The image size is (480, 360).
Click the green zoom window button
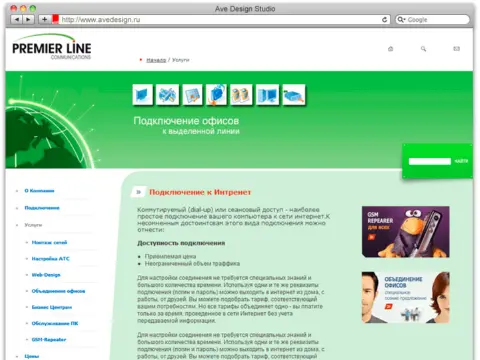pos(32,9)
